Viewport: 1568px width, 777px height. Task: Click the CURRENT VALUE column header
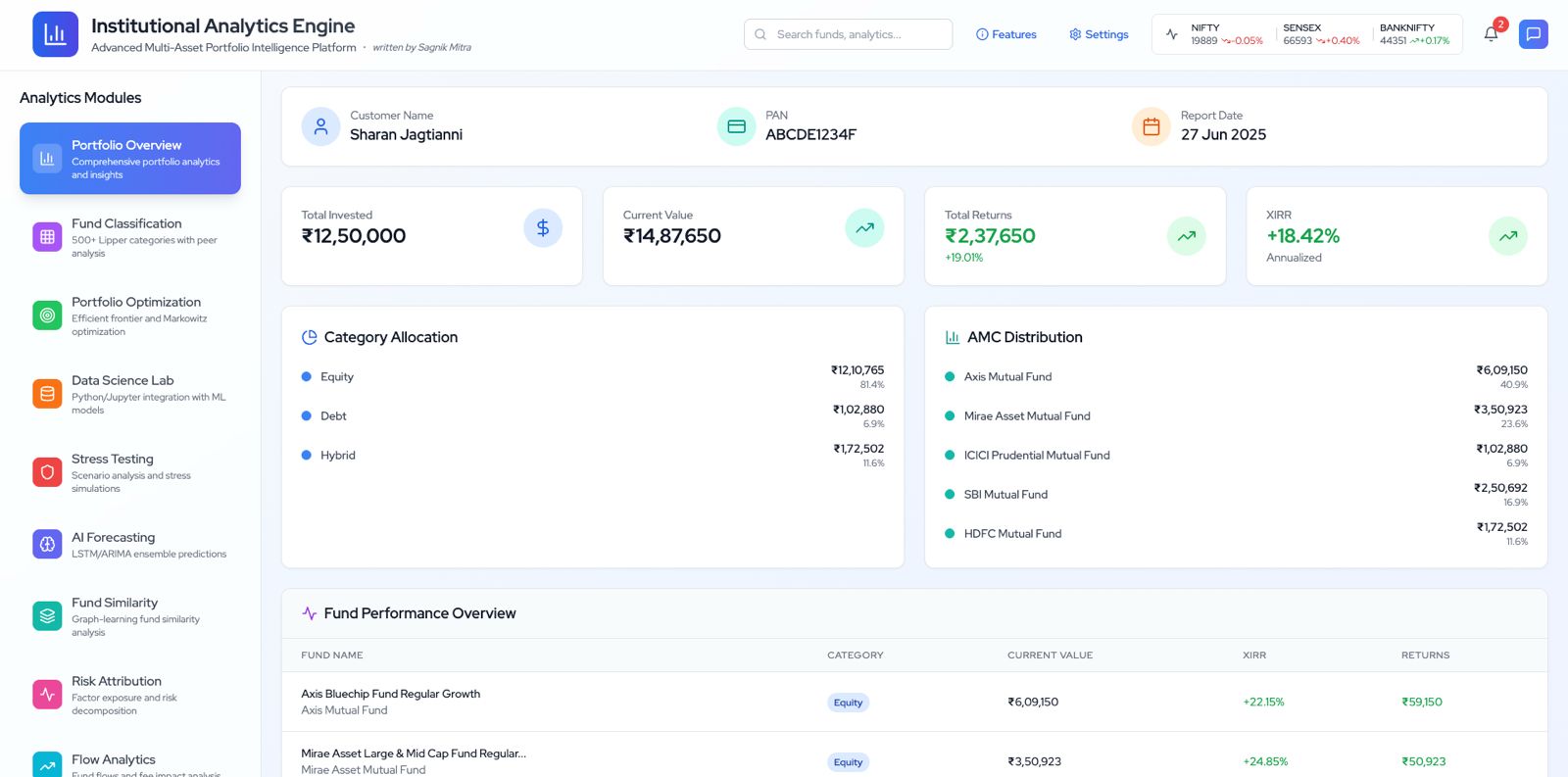[x=1050, y=656]
